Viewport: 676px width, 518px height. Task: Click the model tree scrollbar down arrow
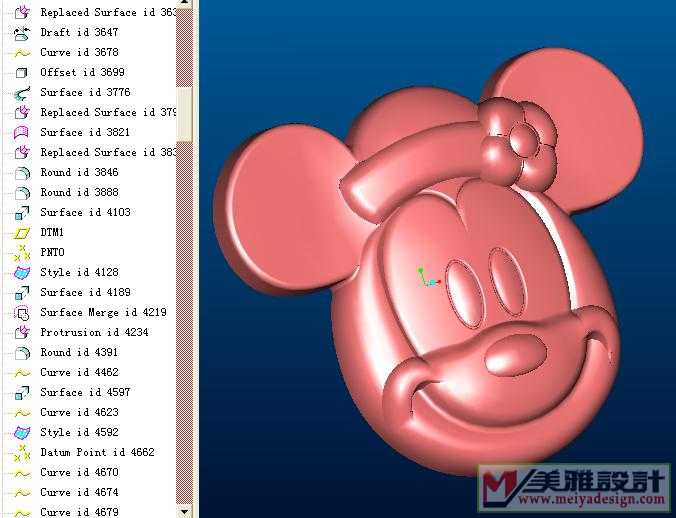[184, 512]
